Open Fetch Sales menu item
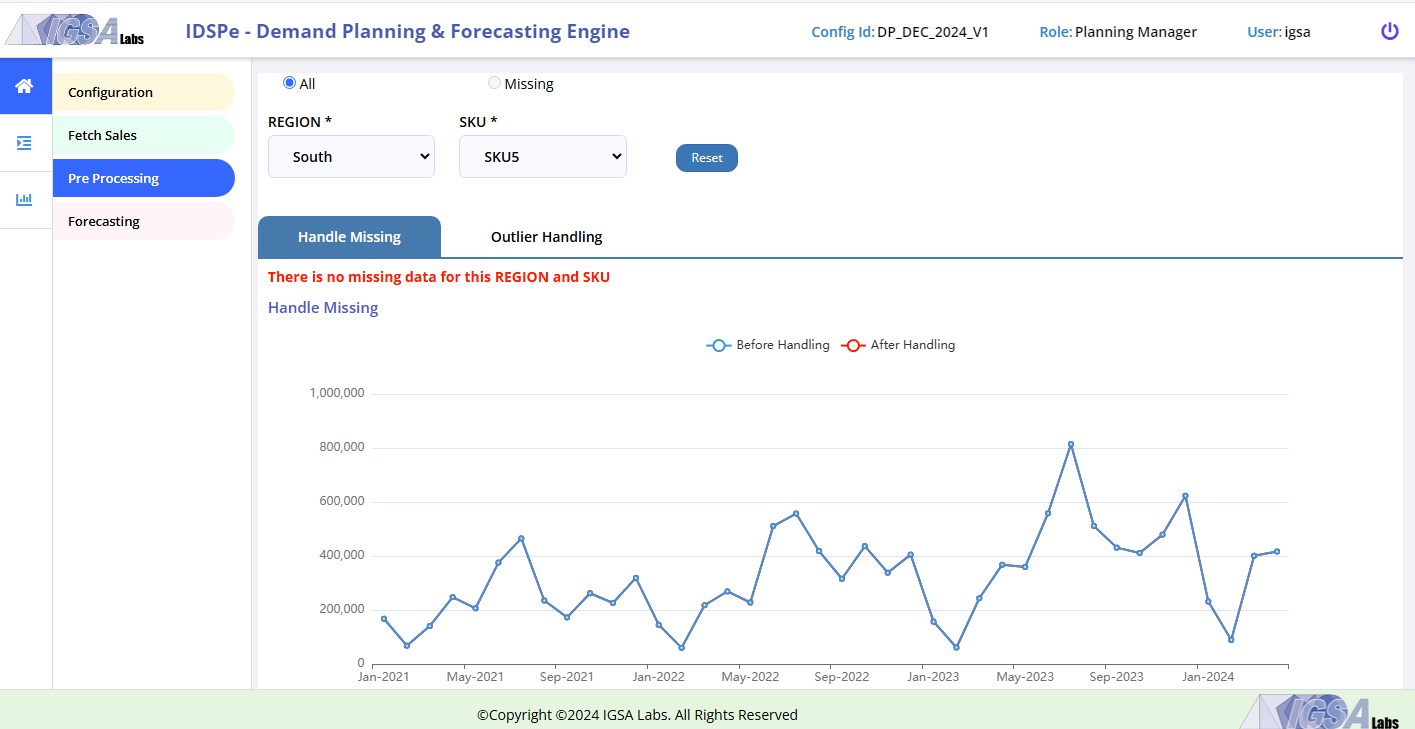 tap(144, 135)
